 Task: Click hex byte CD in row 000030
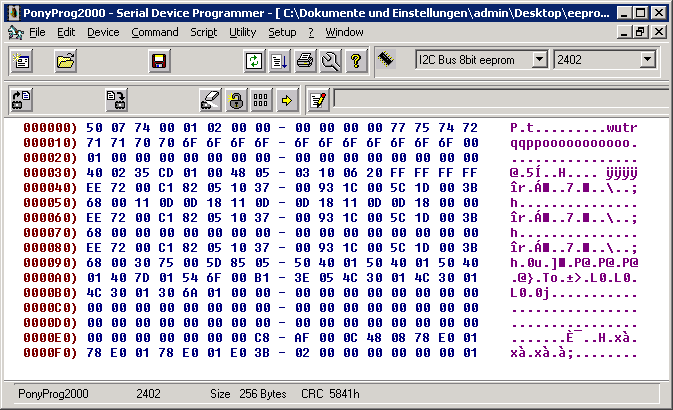tap(166, 173)
